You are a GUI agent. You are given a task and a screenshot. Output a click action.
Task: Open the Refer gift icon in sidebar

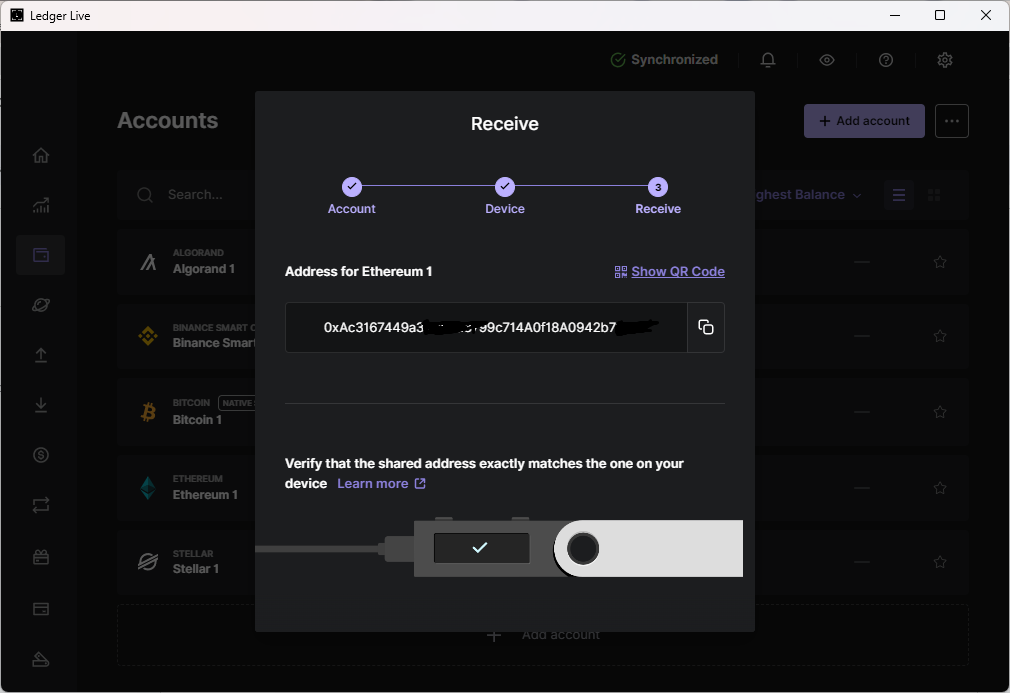point(41,557)
